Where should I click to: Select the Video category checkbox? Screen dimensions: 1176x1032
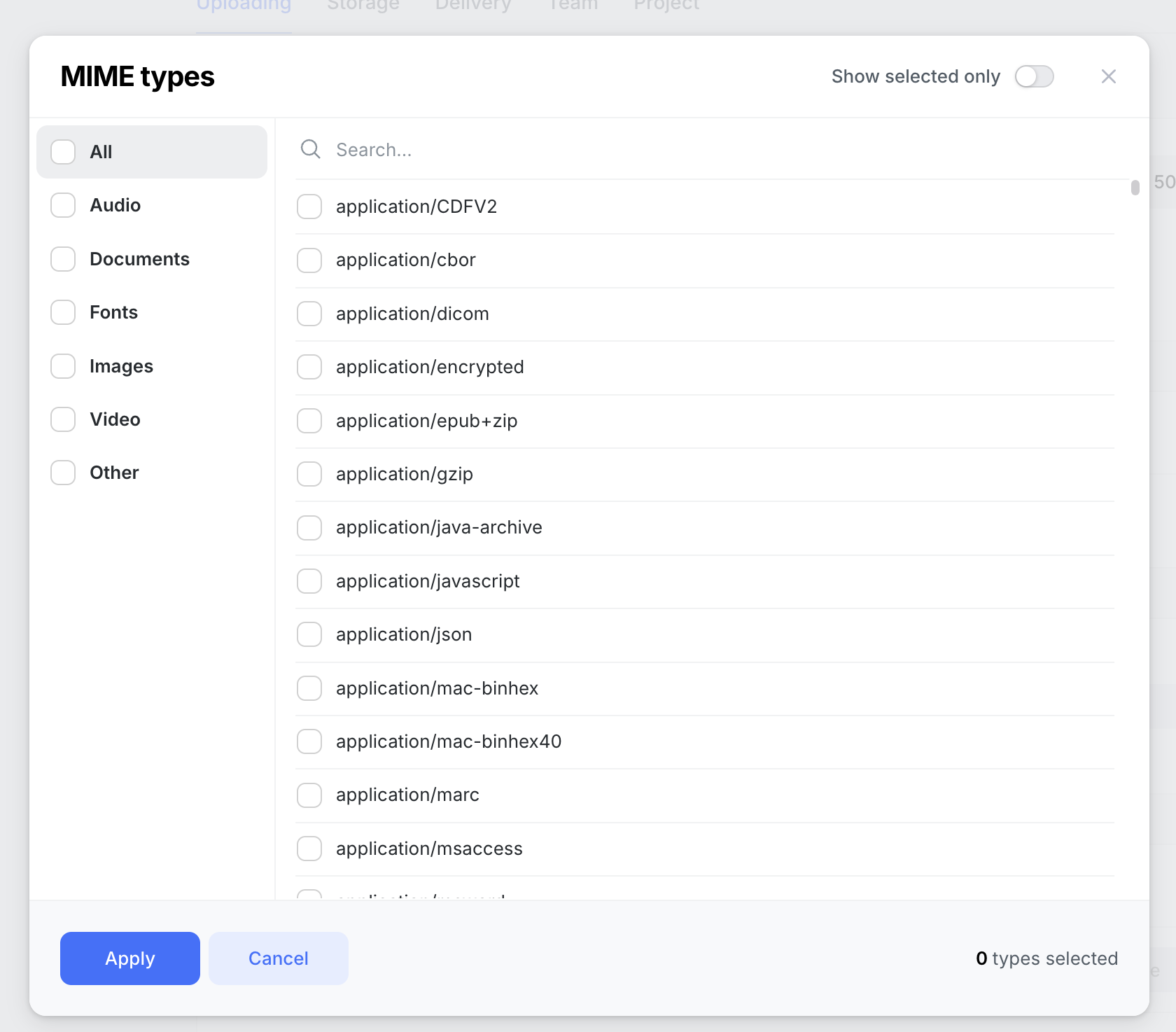[x=63, y=419]
